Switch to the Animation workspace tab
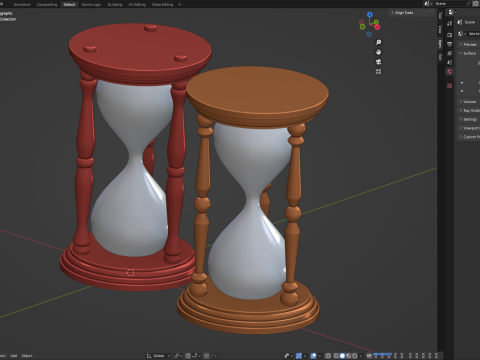Viewport: 480px width, 360px height. [22, 4]
